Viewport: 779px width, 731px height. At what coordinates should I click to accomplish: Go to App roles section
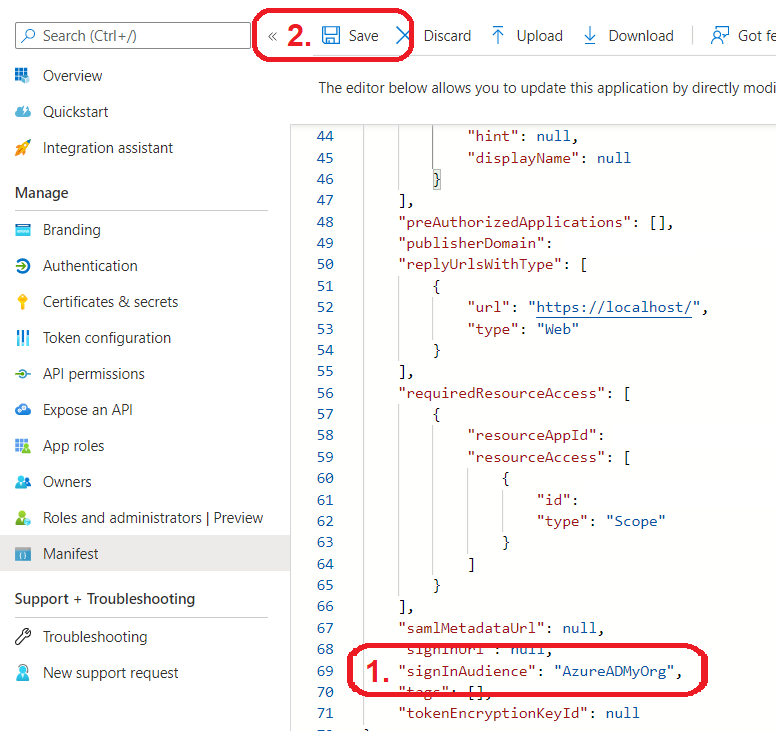click(73, 446)
